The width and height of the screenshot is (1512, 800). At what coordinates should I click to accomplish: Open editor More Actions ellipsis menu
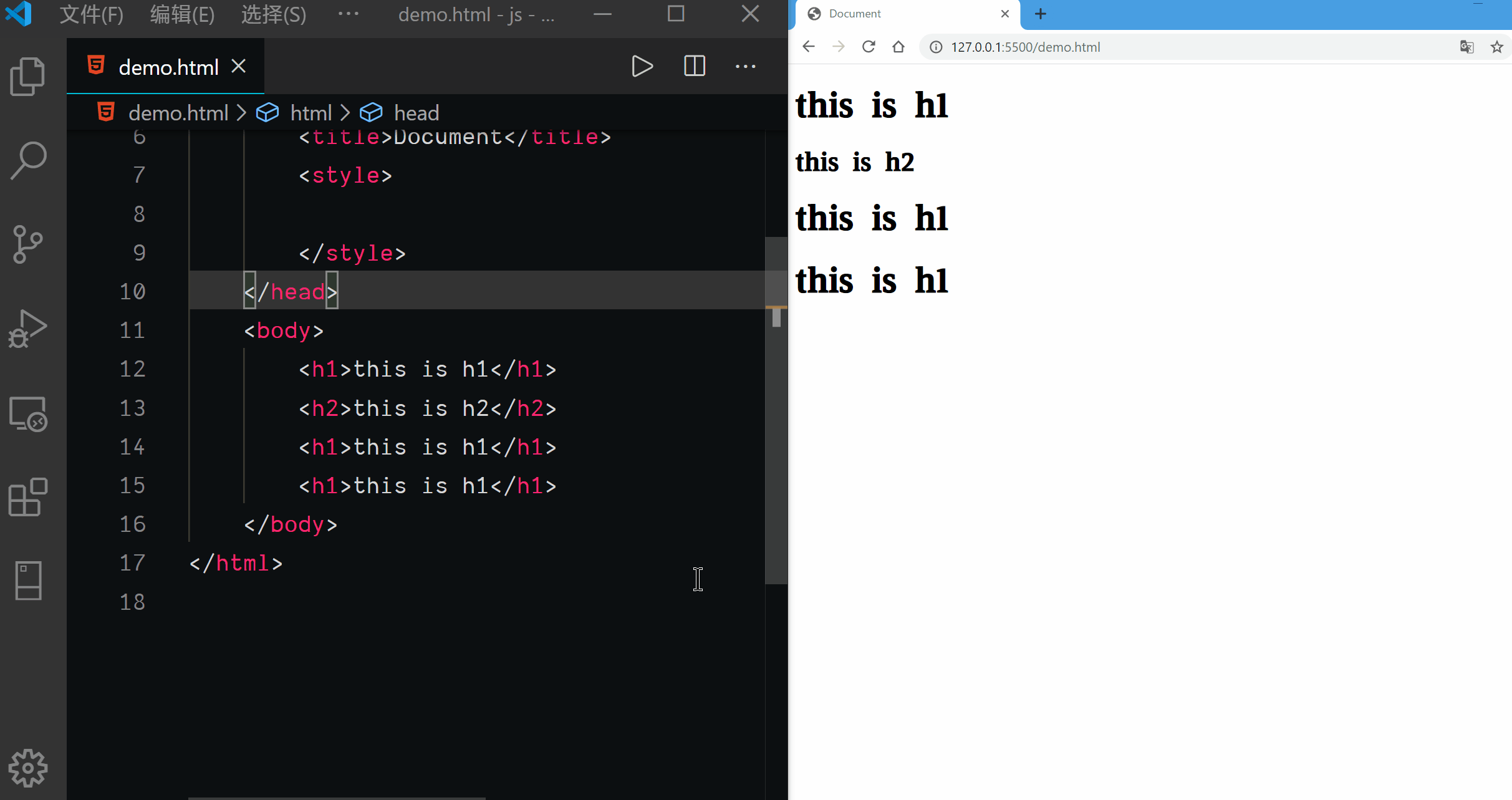745,66
